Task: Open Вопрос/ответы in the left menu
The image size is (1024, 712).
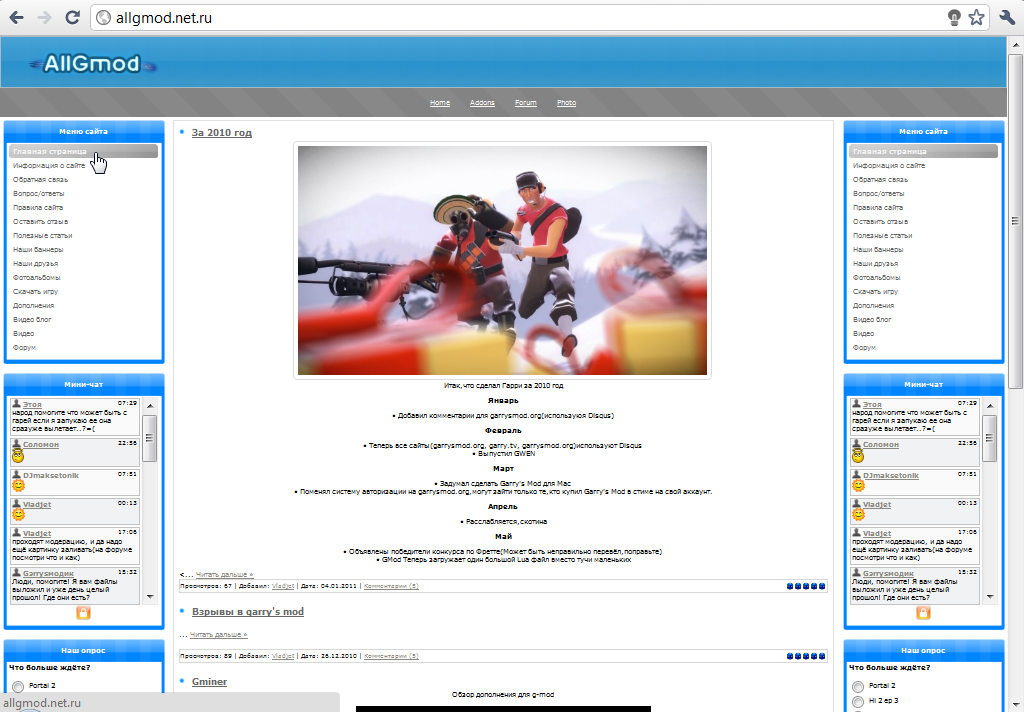Action: click(39, 193)
